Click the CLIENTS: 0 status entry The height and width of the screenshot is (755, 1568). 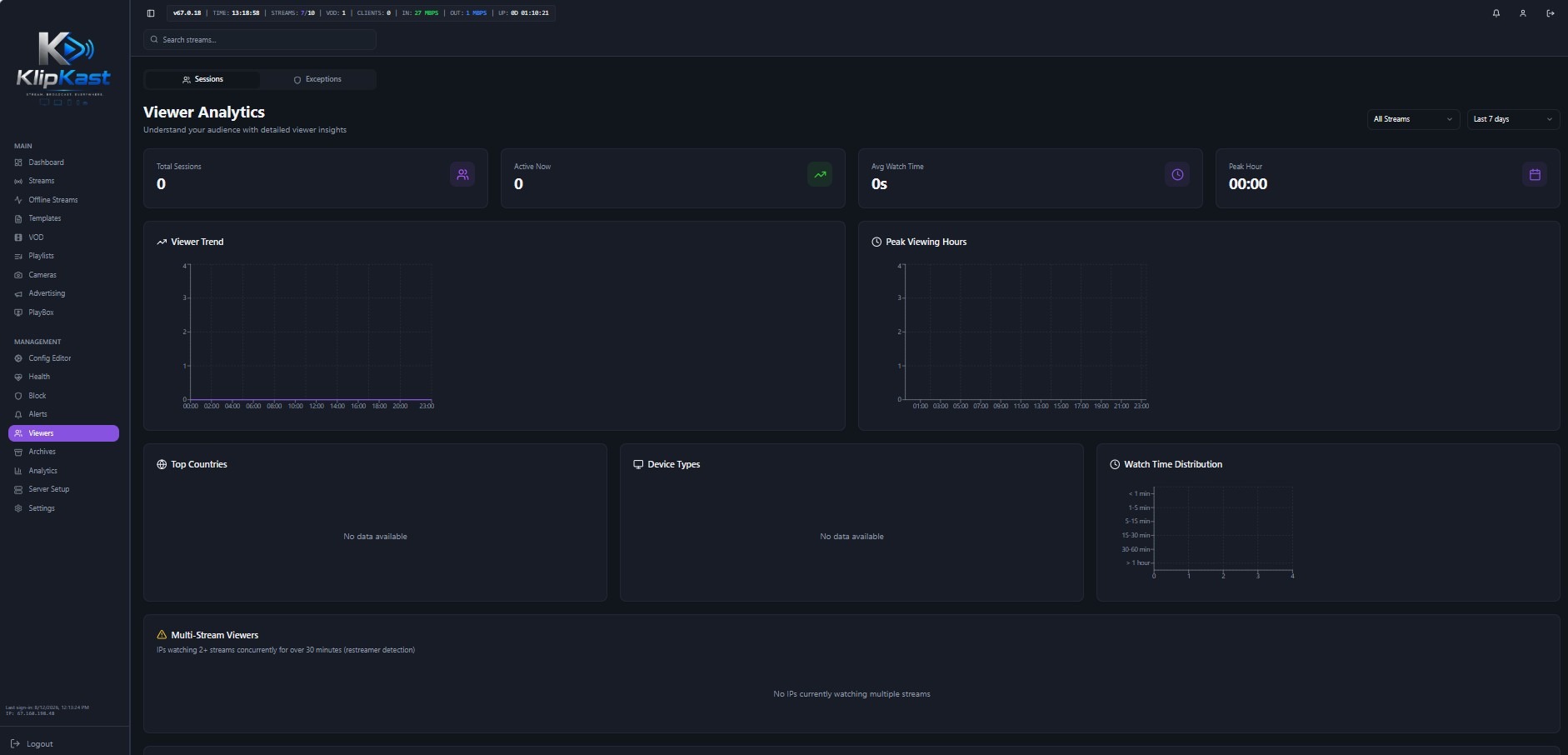coord(373,13)
